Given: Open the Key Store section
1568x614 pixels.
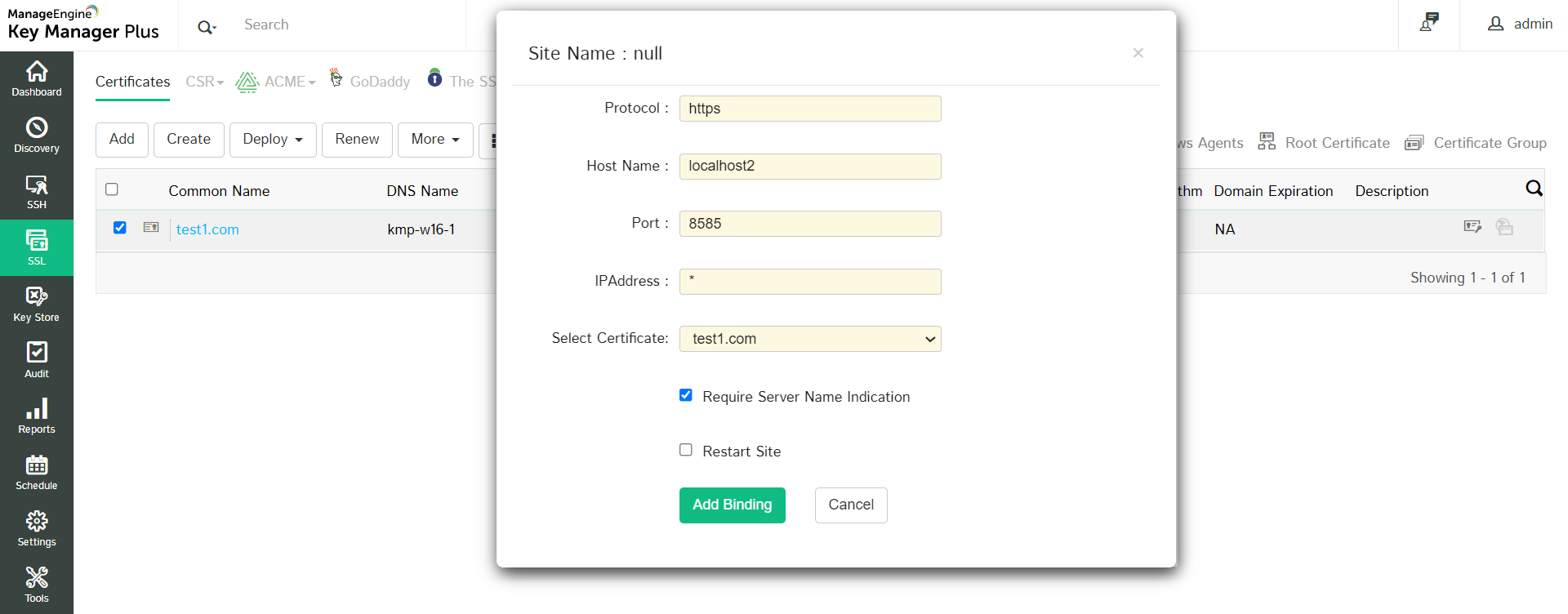Looking at the screenshot, I should pyautogui.click(x=37, y=305).
